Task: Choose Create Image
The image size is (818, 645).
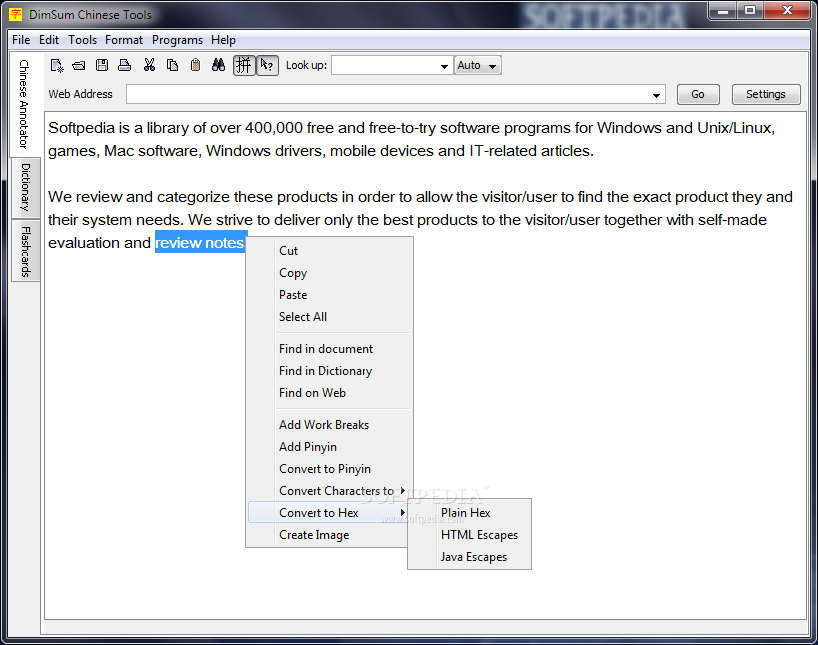Action: click(x=330, y=534)
